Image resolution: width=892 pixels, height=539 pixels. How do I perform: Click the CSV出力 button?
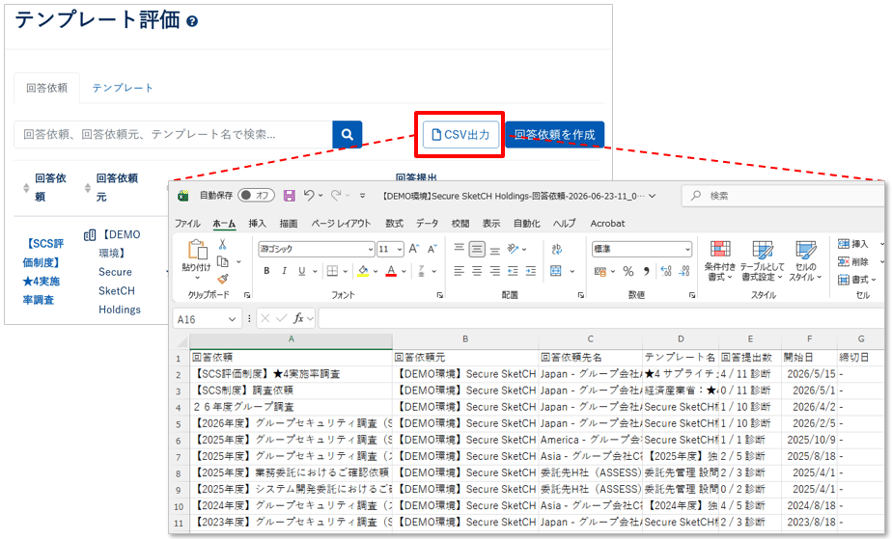point(460,135)
